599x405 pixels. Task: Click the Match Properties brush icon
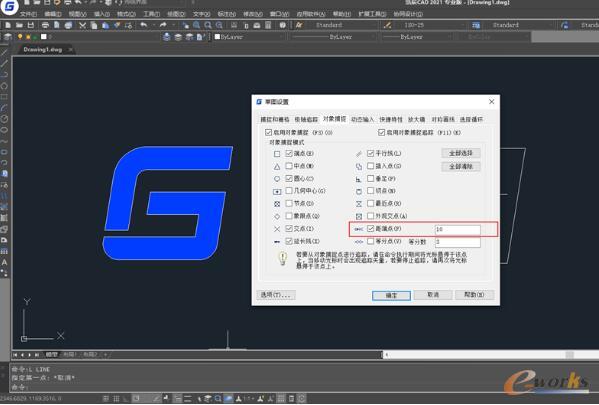coord(117,25)
